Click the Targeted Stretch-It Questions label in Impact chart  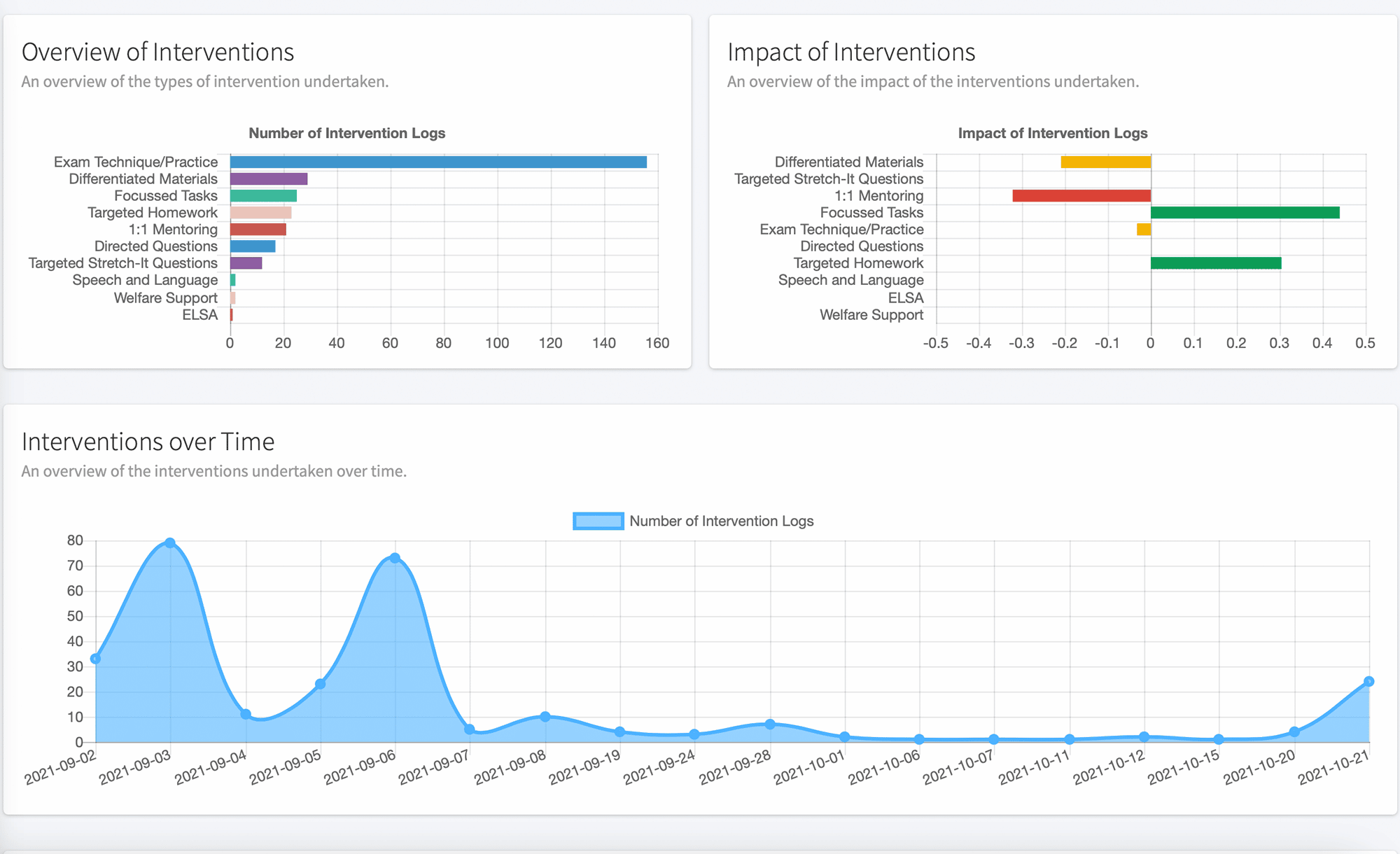tap(829, 179)
